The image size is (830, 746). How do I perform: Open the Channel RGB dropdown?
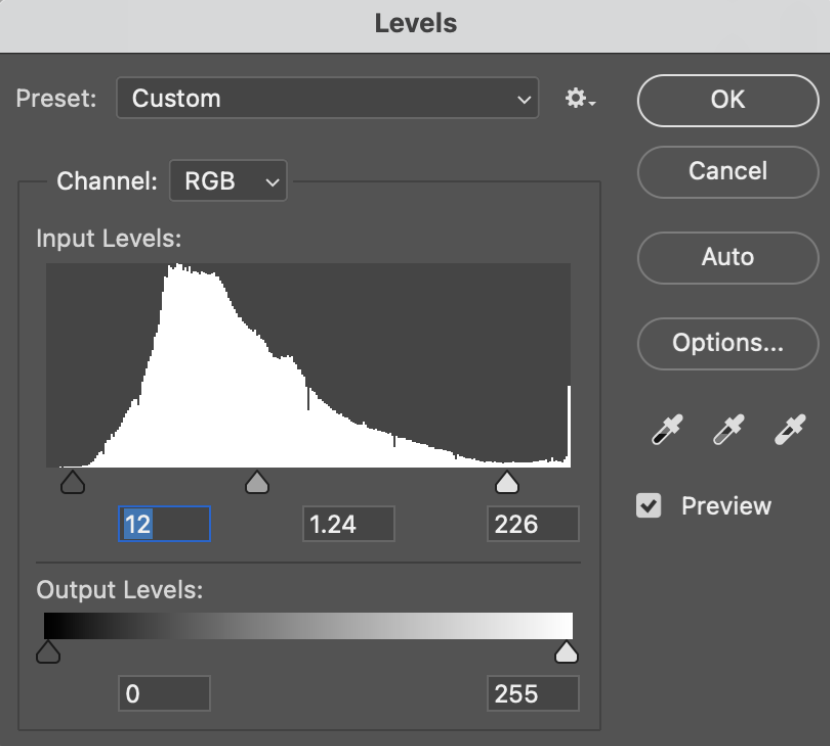pos(228,181)
